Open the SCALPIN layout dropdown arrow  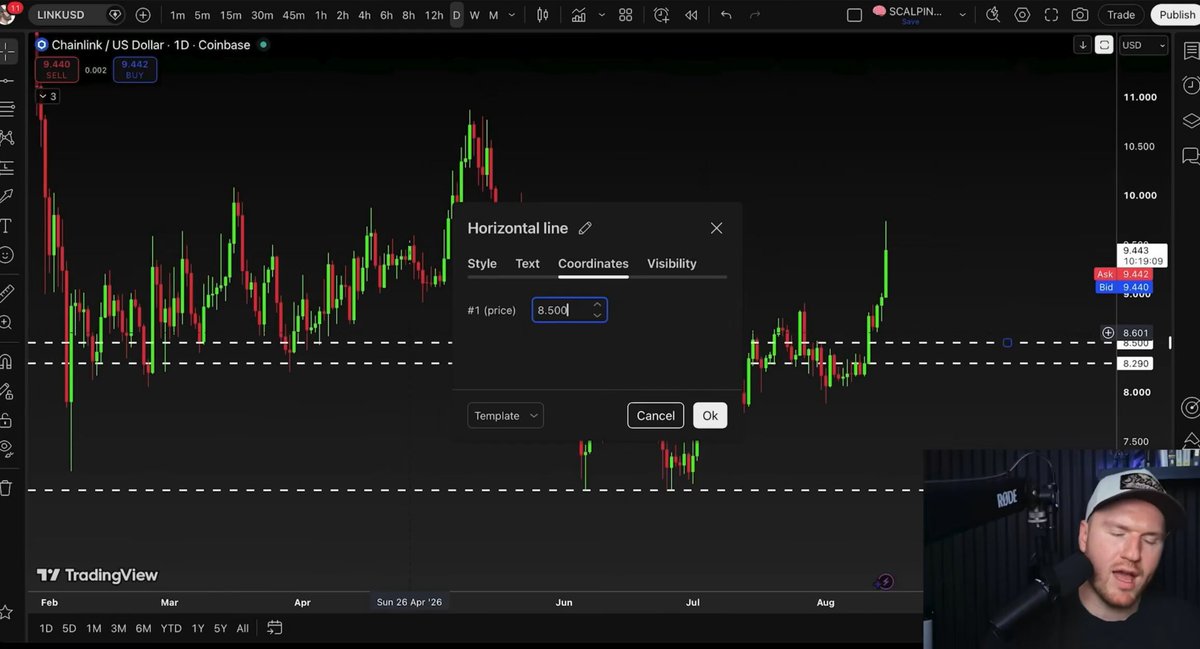click(x=962, y=15)
